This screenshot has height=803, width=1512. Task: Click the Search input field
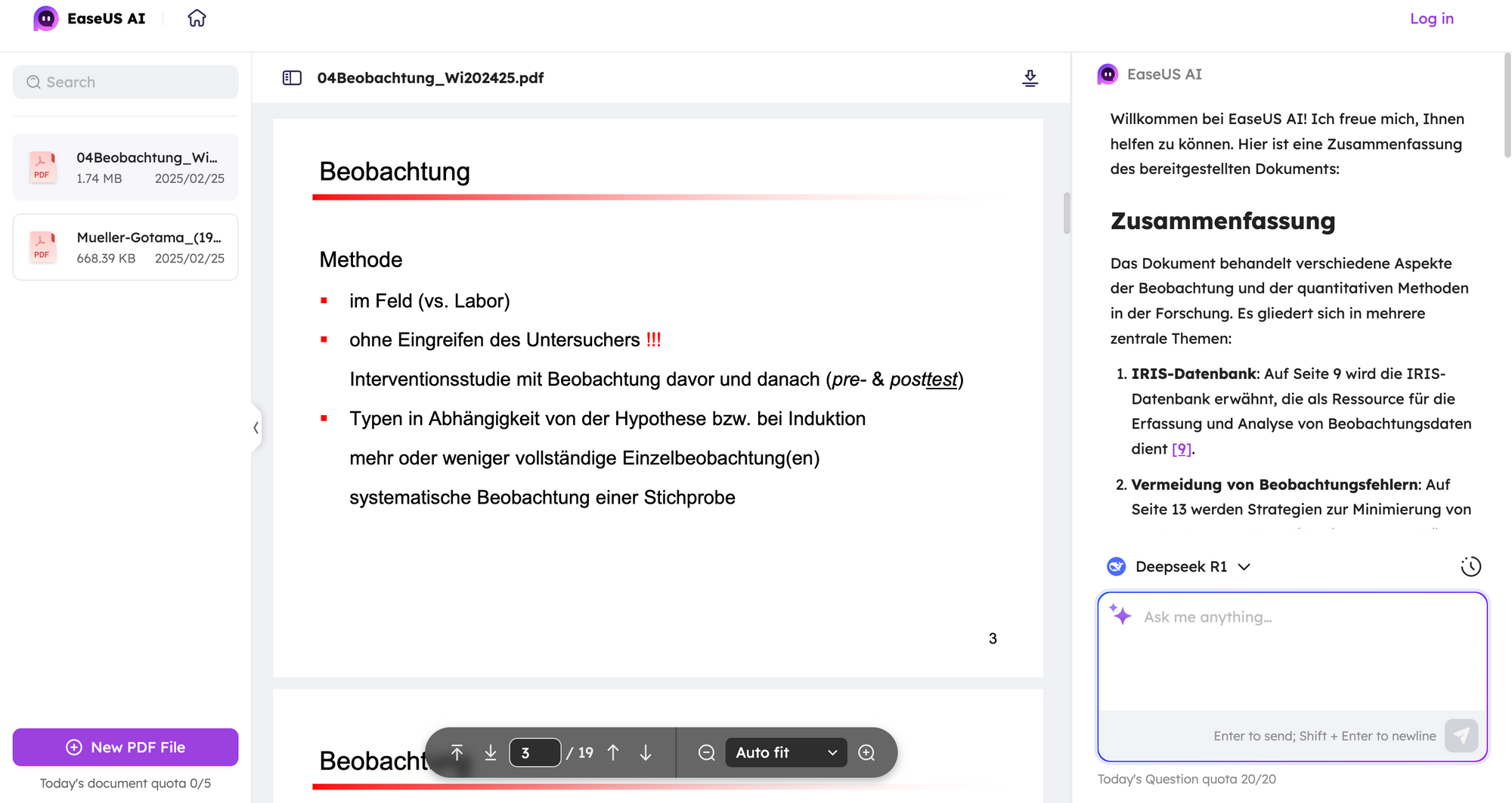pos(125,82)
